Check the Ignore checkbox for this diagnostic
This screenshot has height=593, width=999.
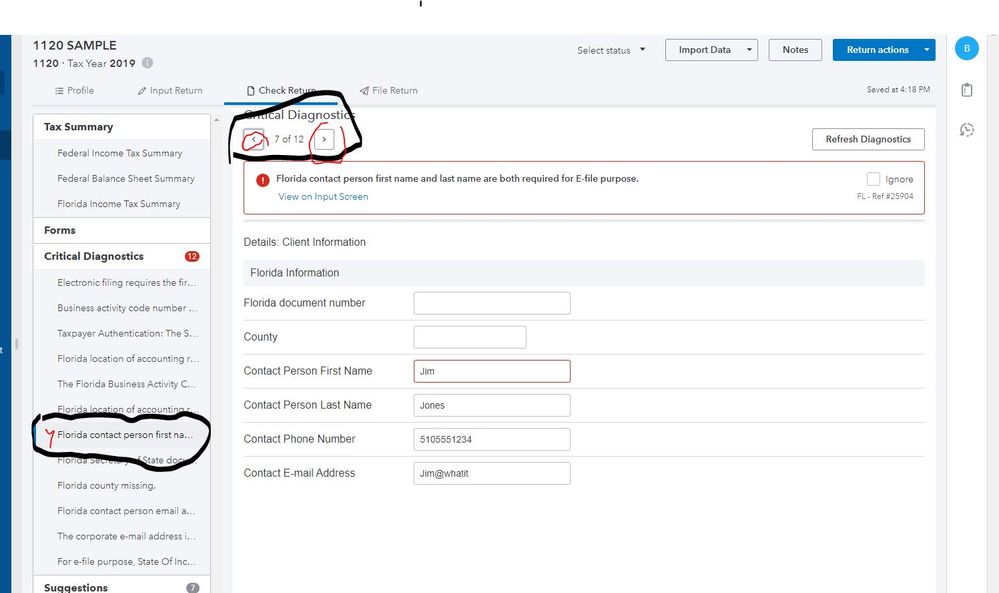[874, 179]
